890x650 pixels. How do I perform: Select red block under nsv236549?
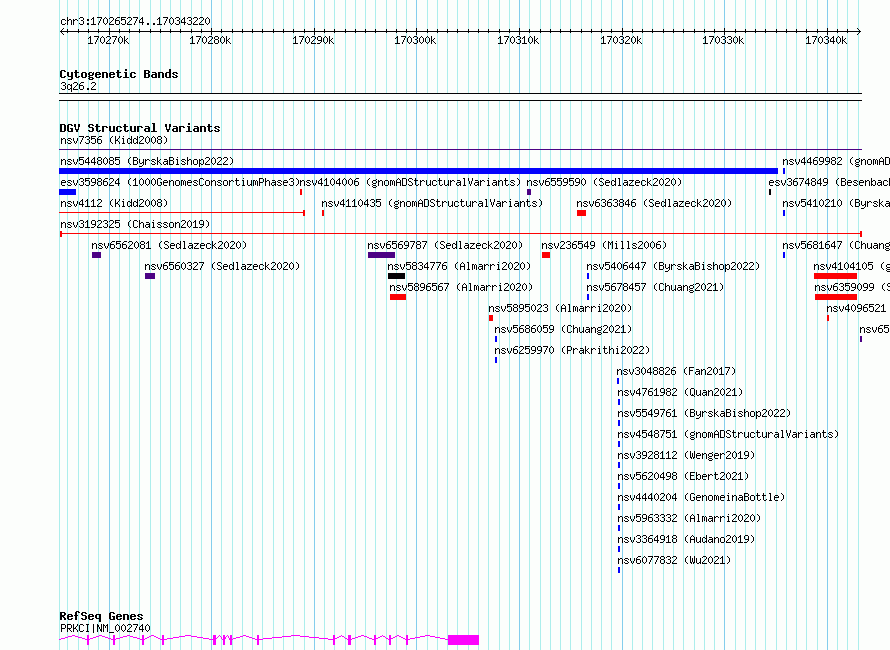click(546, 255)
